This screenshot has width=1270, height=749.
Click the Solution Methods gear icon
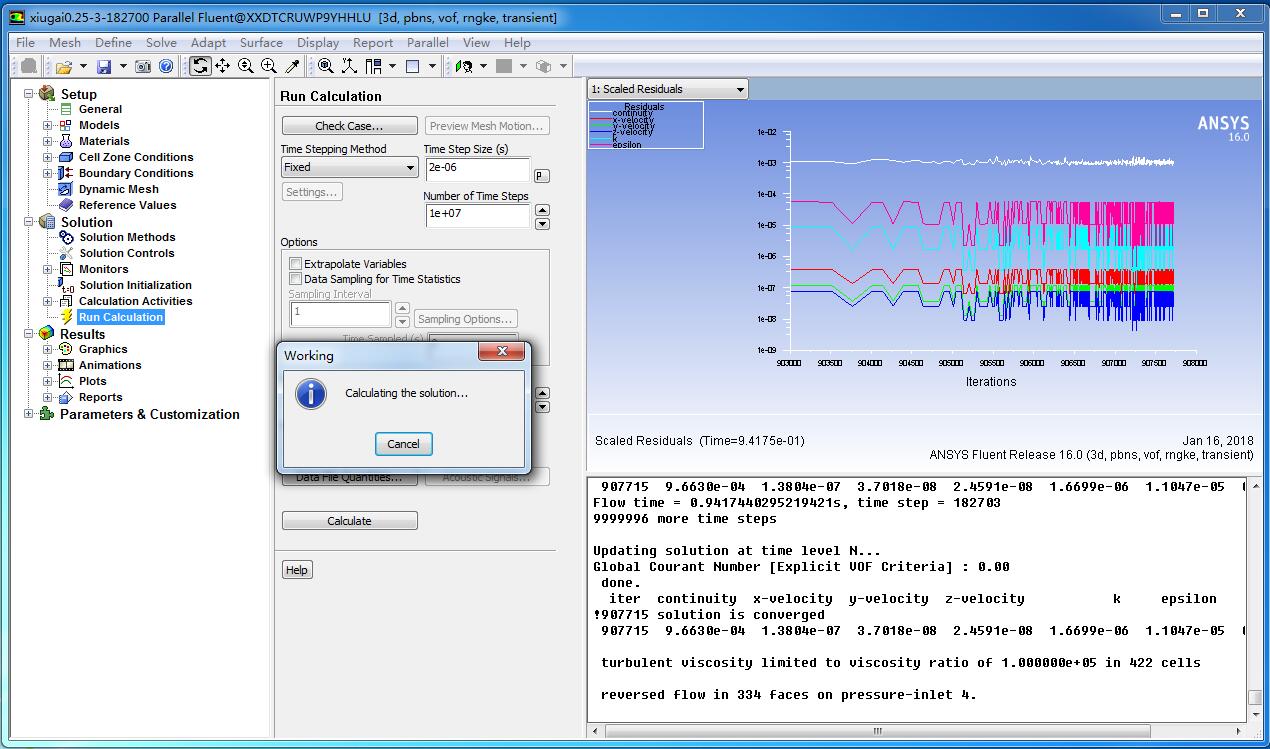(67, 237)
